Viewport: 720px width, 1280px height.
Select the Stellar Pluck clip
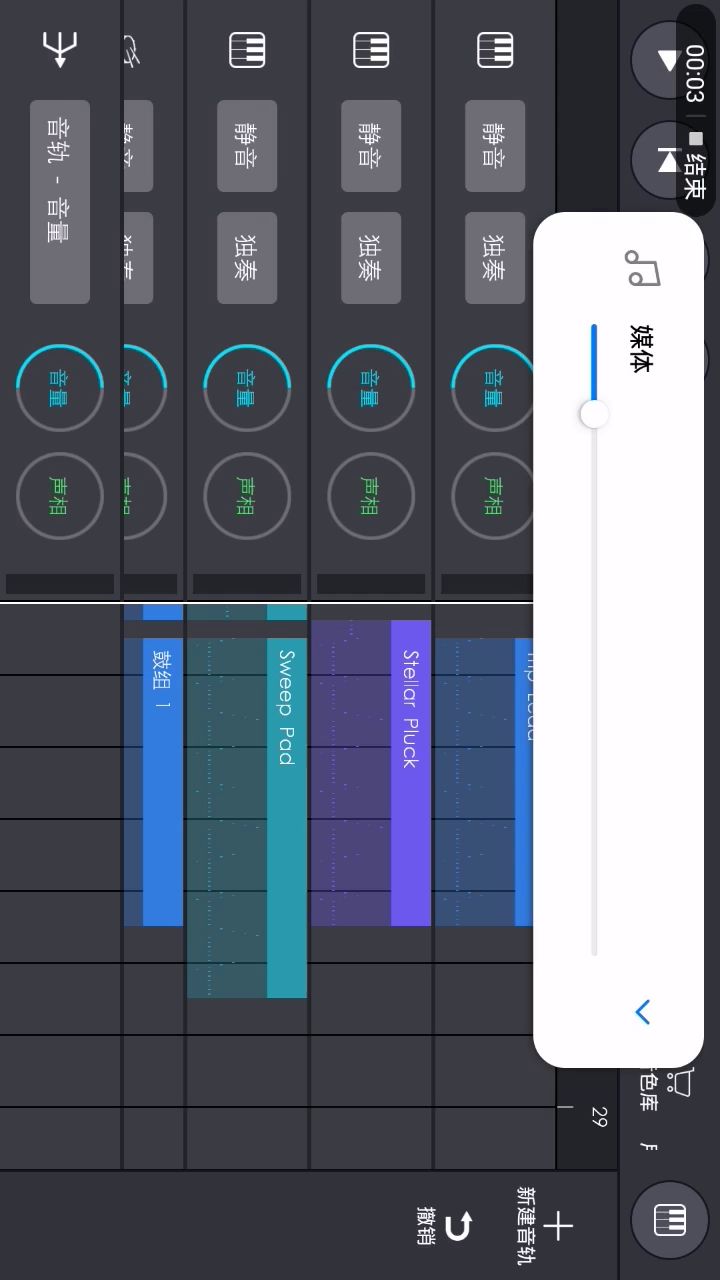tap(371, 773)
